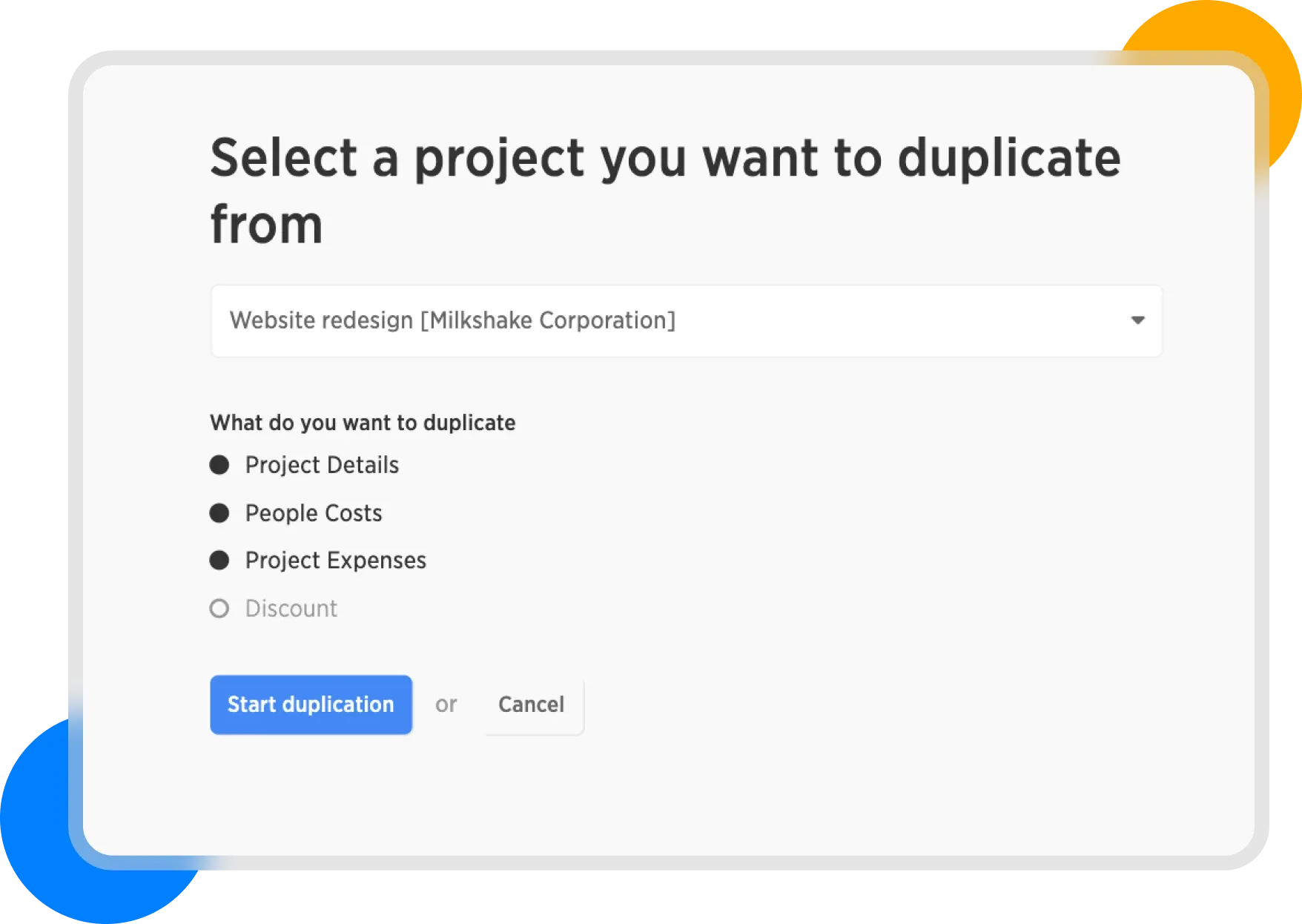This screenshot has width=1302, height=924.
Task: Toggle the Project Details radio bullet
Action: click(x=219, y=465)
